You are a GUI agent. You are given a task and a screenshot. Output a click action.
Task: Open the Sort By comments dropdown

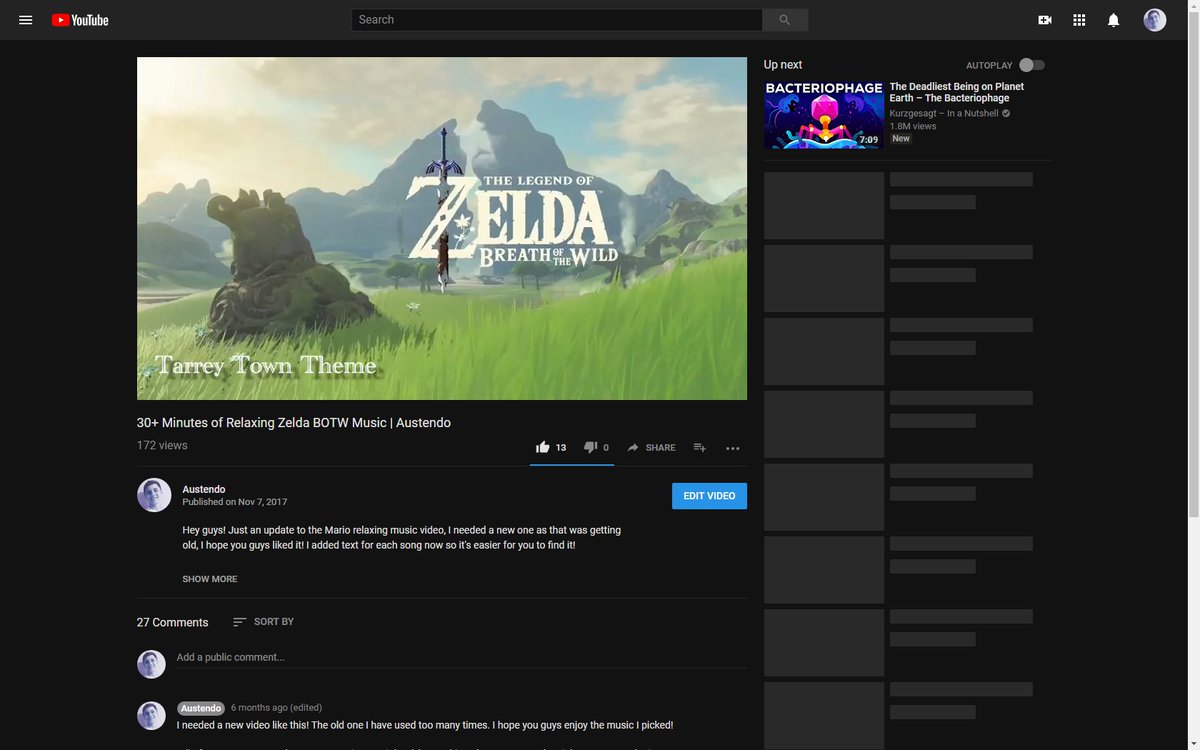coord(263,622)
